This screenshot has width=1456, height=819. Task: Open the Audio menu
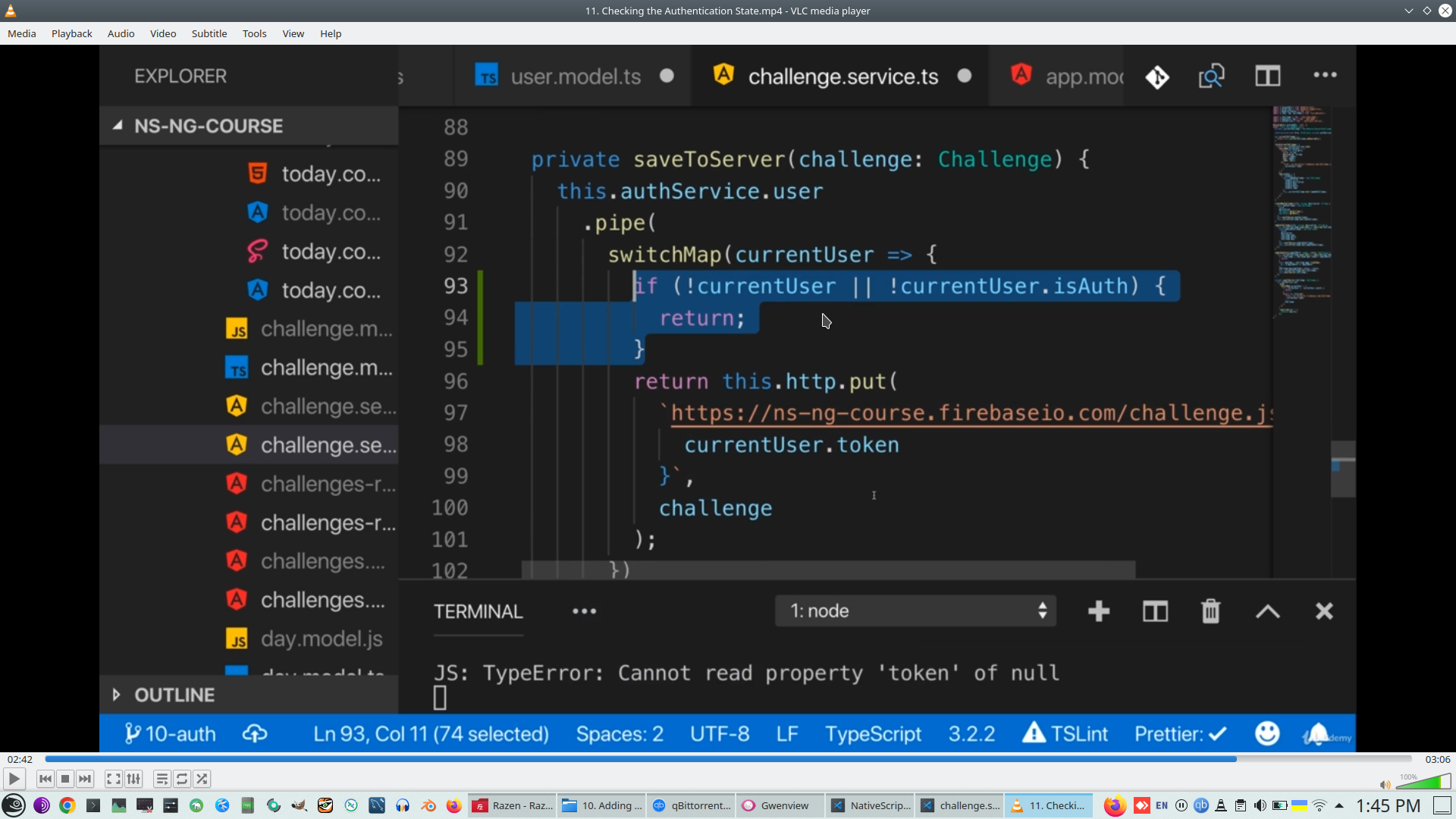121,33
